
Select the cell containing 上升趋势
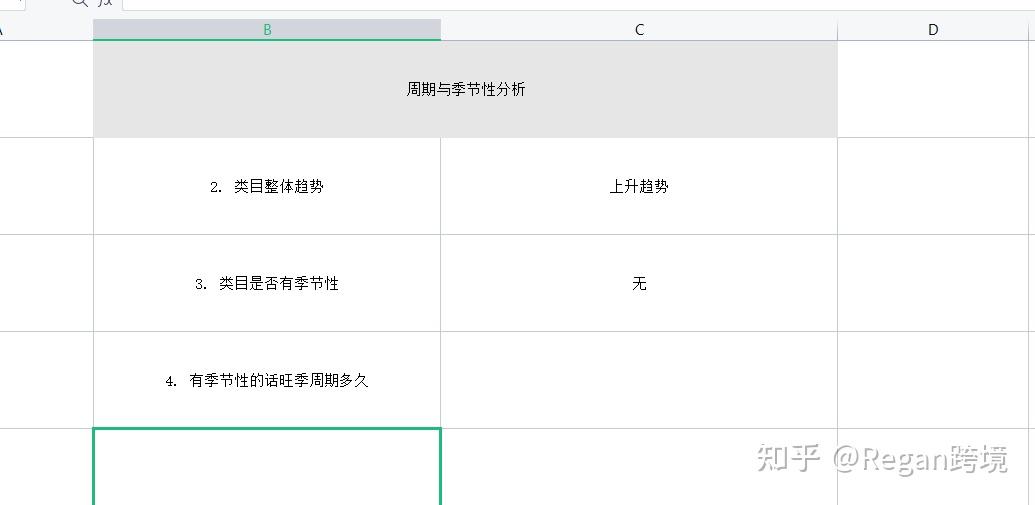(639, 187)
